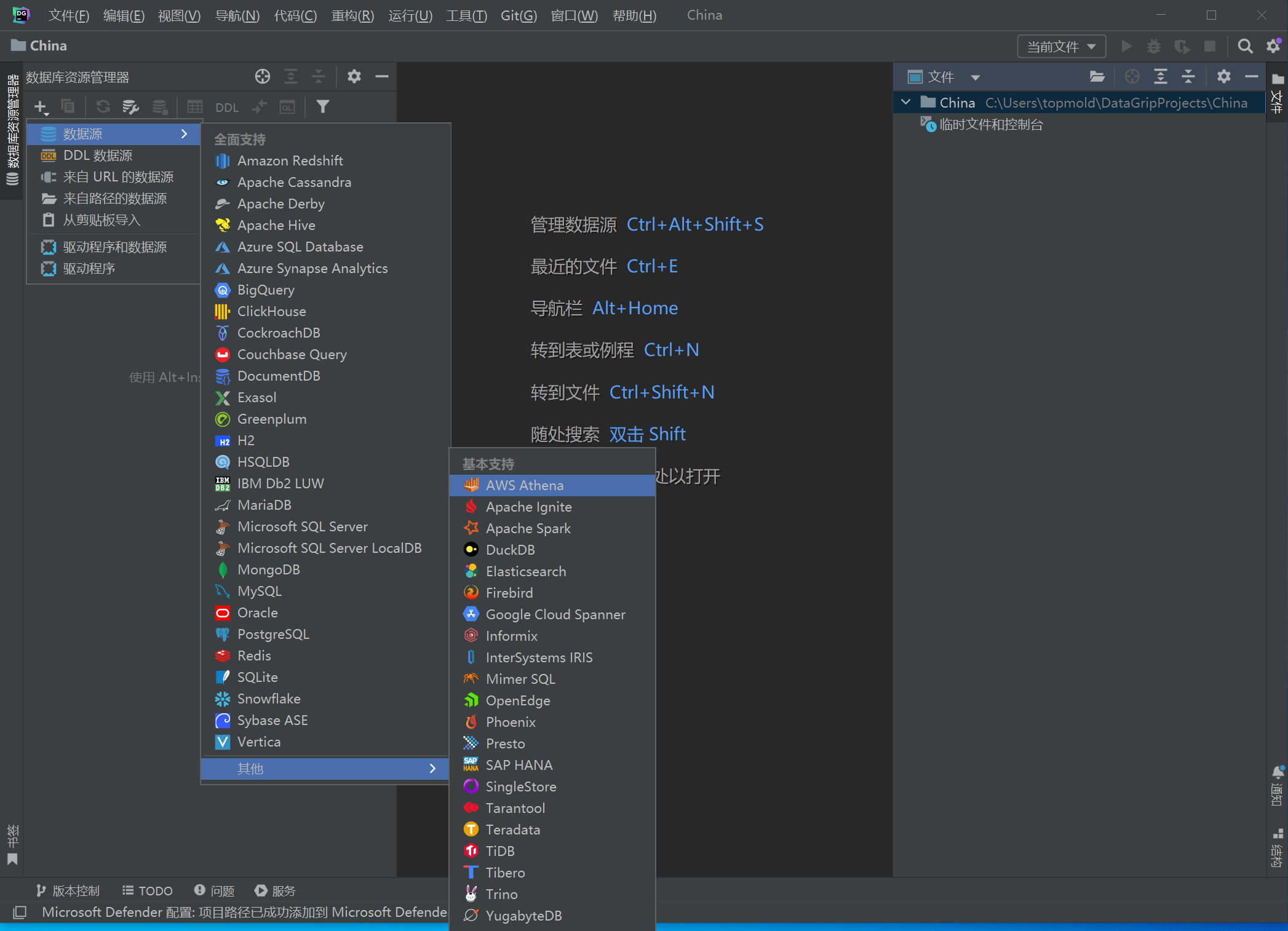Choose SAP HANA data source
1288x931 pixels.
click(552, 766)
